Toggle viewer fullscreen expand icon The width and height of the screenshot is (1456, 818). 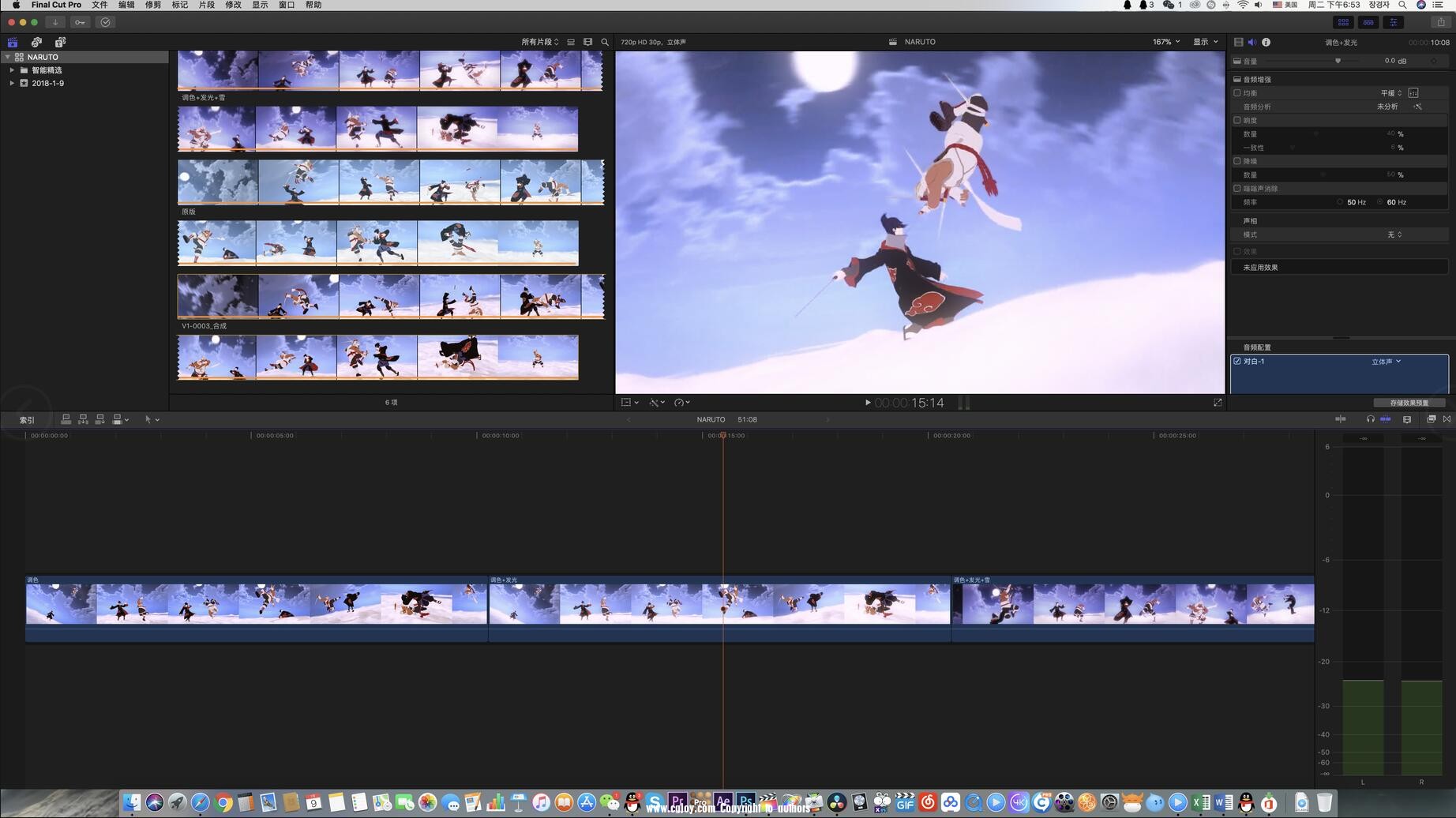pyautogui.click(x=1218, y=403)
